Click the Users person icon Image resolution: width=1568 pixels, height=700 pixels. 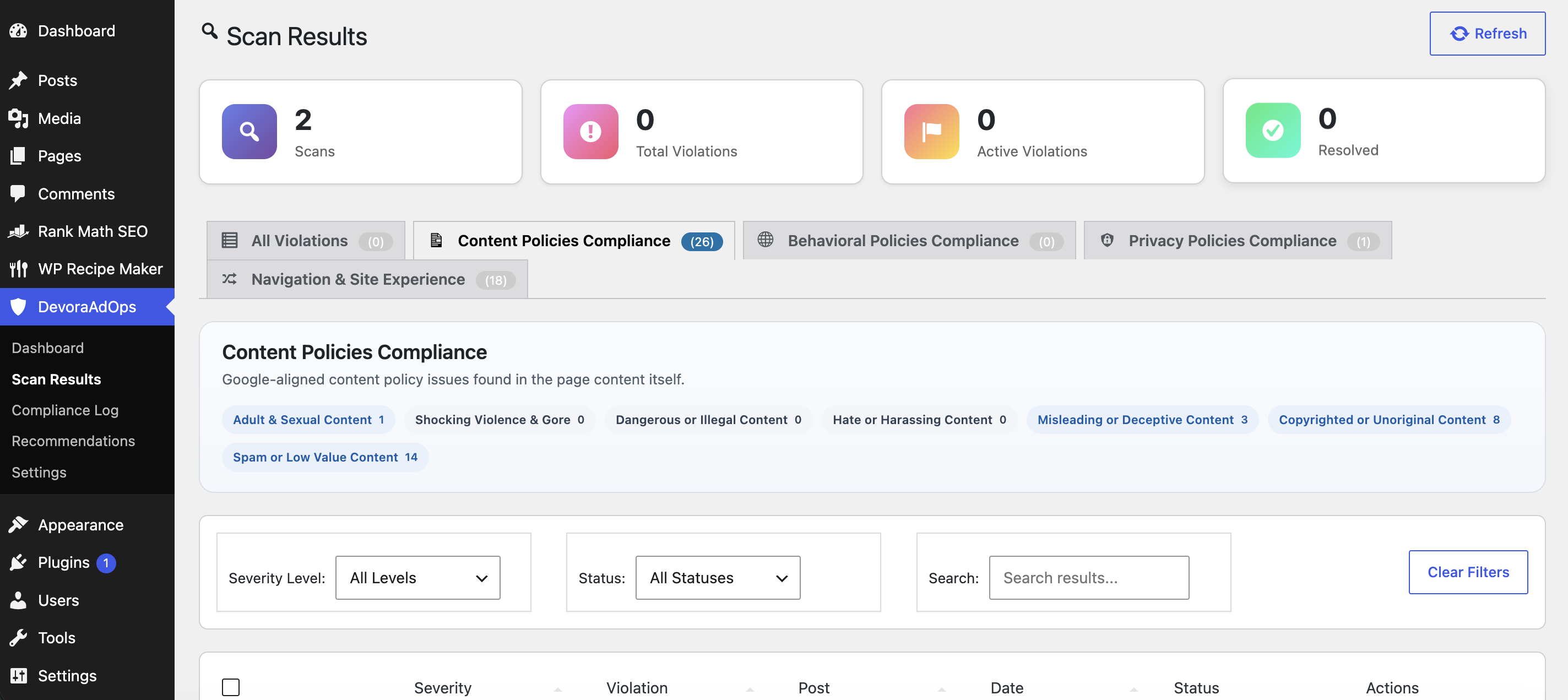[x=18, y=600]
